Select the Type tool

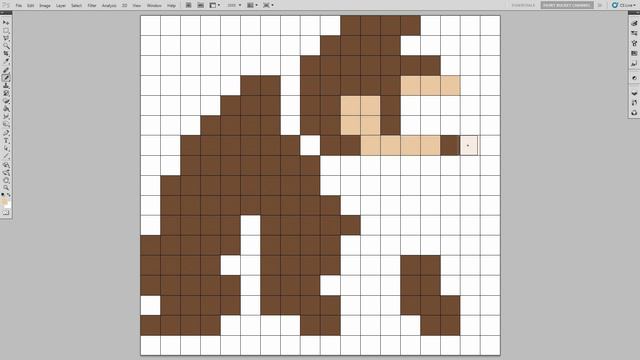(x=6, y=140)
